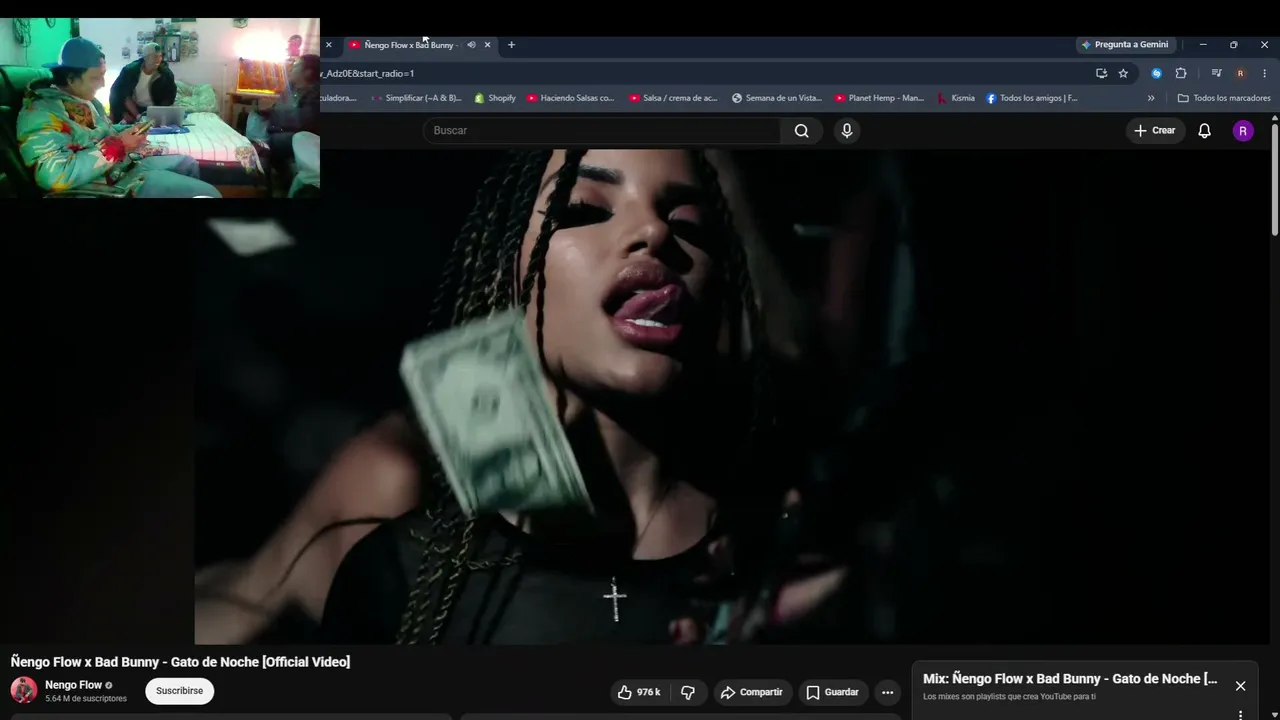
Task: Save video with the Guardar button
Action: pos(832,692)
